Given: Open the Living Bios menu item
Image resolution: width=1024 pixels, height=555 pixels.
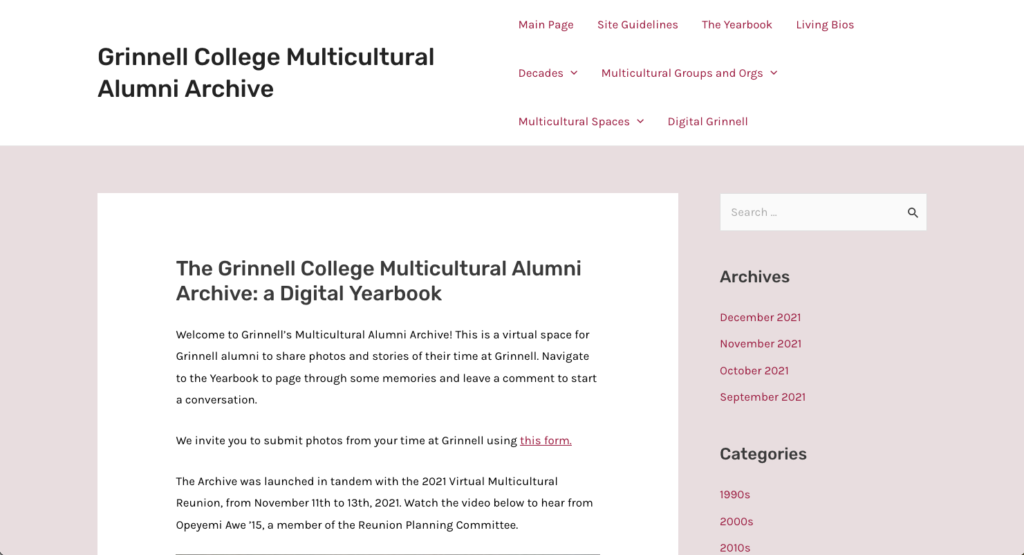Looking at the screenshot, I should pyautogui.click(x=825, y=25).
